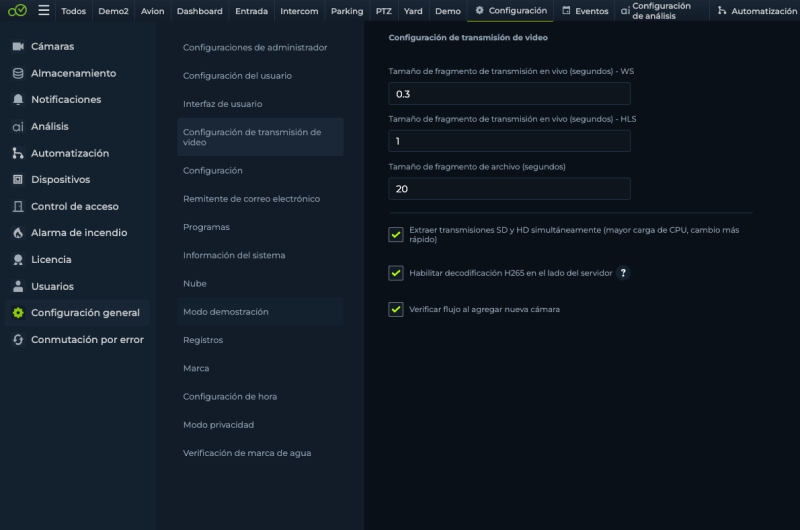Select Alarma de incendio in the sidebar

tap(78, 233)
